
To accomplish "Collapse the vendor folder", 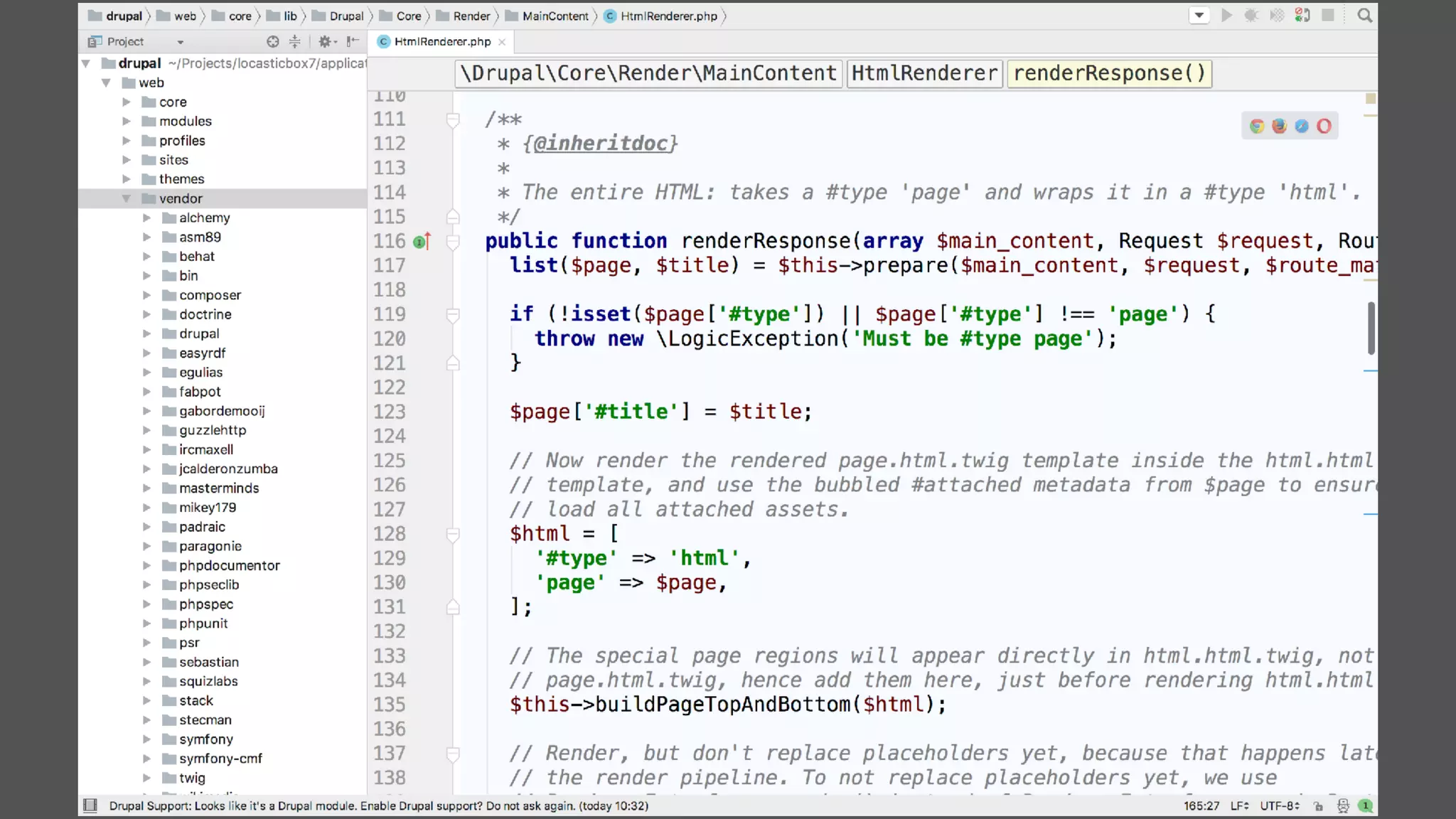I will pyautogui.click(x=126, y=199).
